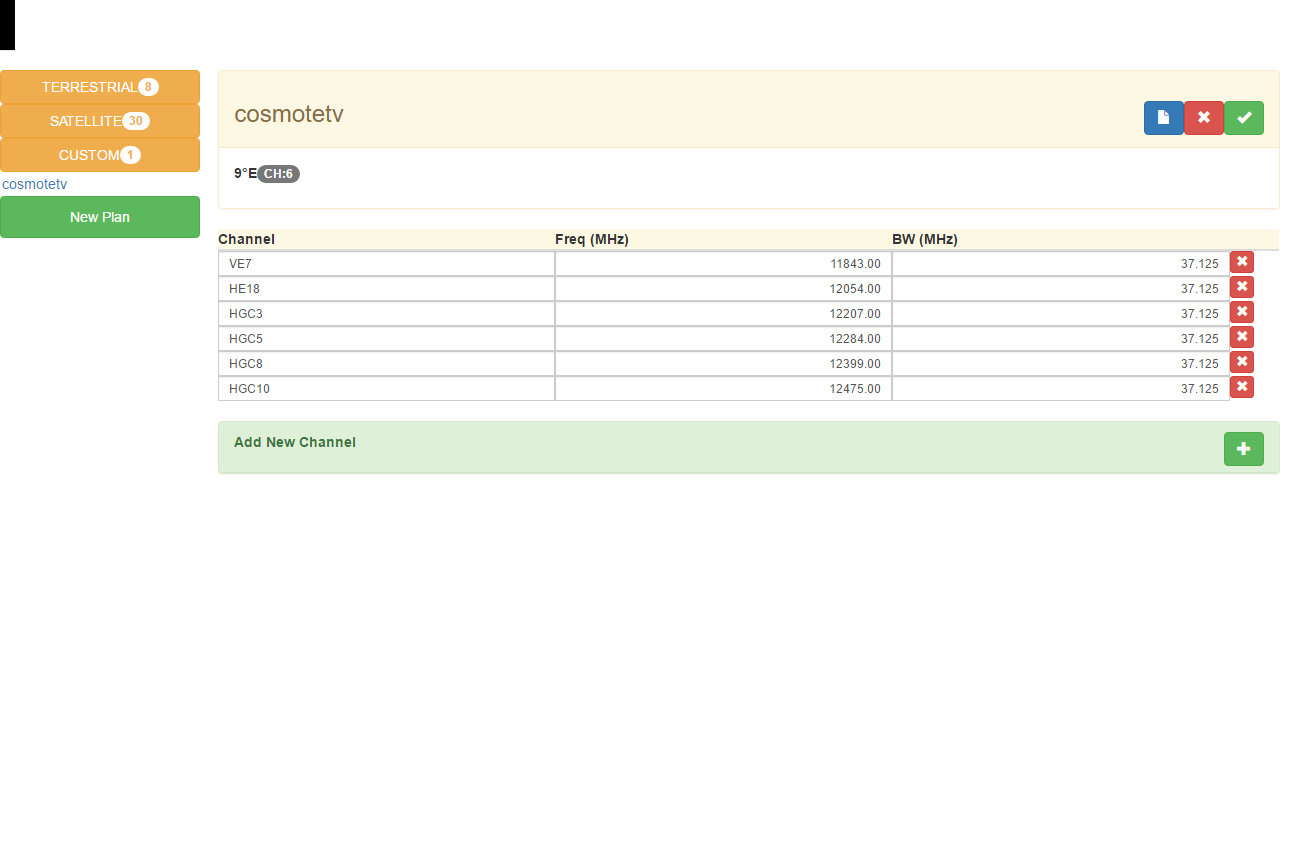Edit the VE7 channel name field
The height and width of the screenshot is (866, 1295).
pos(386,264)
